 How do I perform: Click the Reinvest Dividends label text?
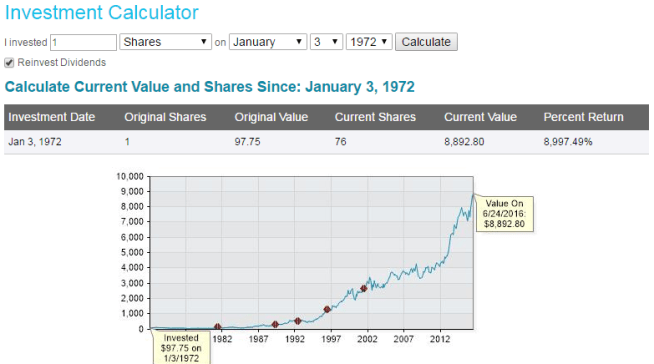click(x=62, y=63)
